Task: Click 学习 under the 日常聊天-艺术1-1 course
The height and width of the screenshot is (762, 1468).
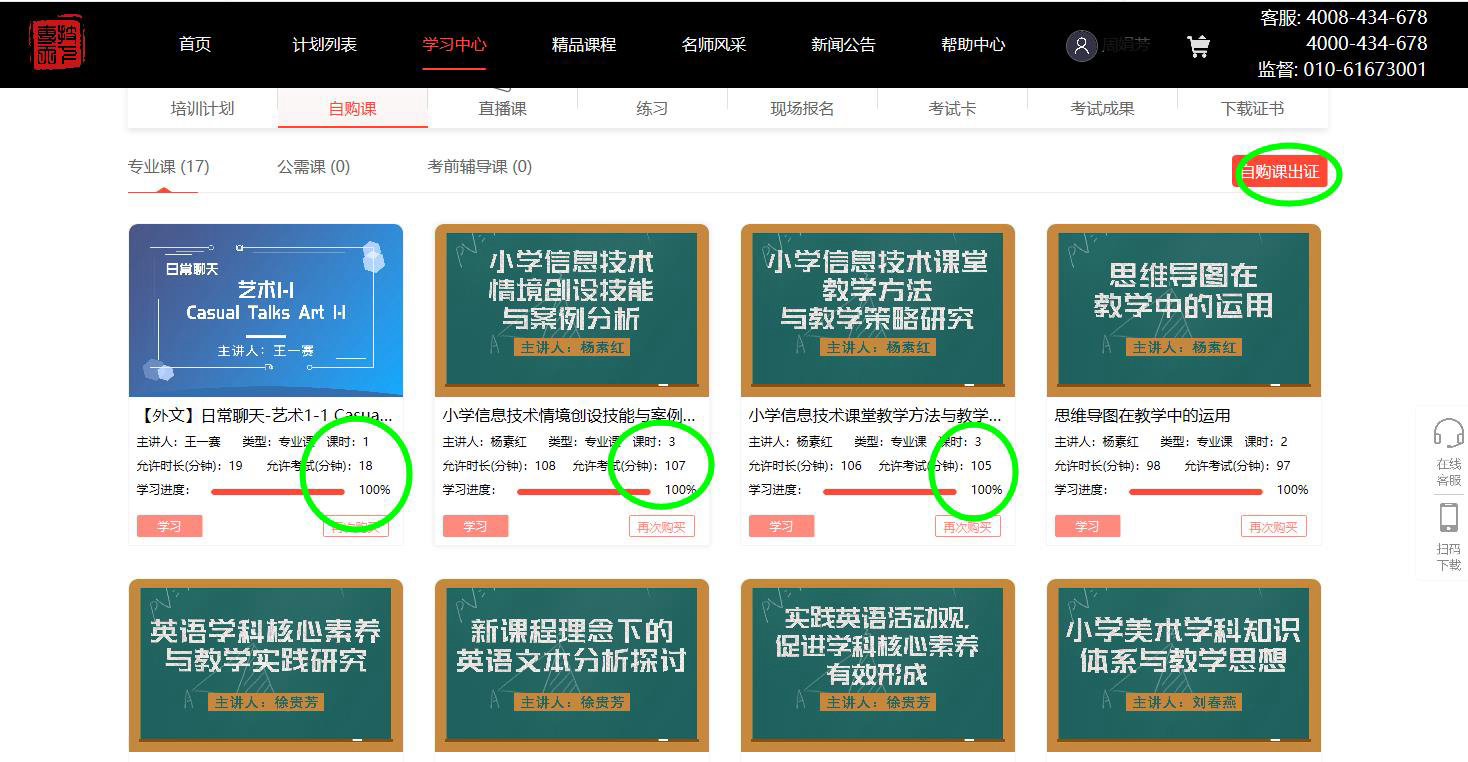Action: [169, 526]
